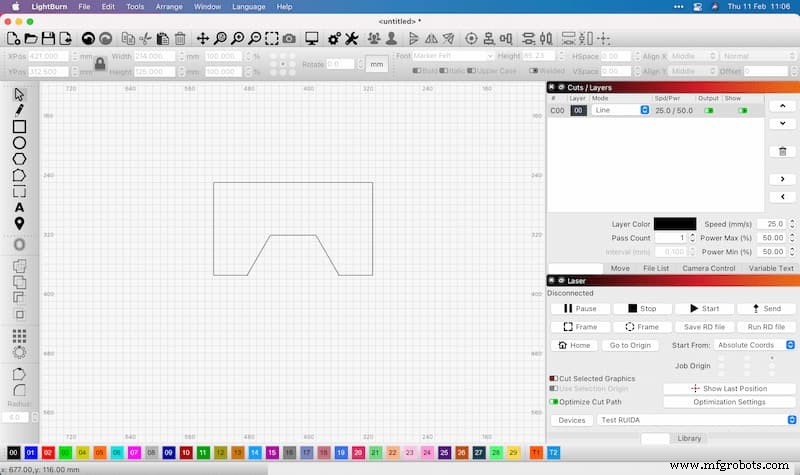Click the Stop button
Screen dimensions: 800x475
642,308
